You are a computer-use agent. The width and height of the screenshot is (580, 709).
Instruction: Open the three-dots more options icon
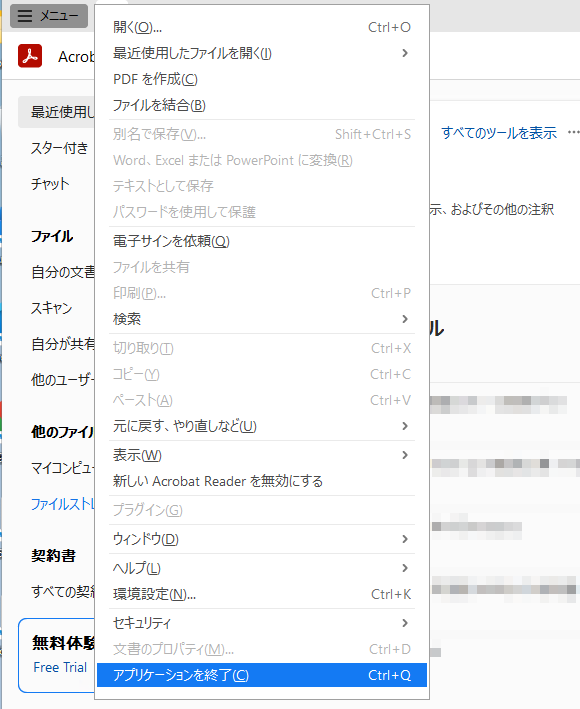(573, 132)
